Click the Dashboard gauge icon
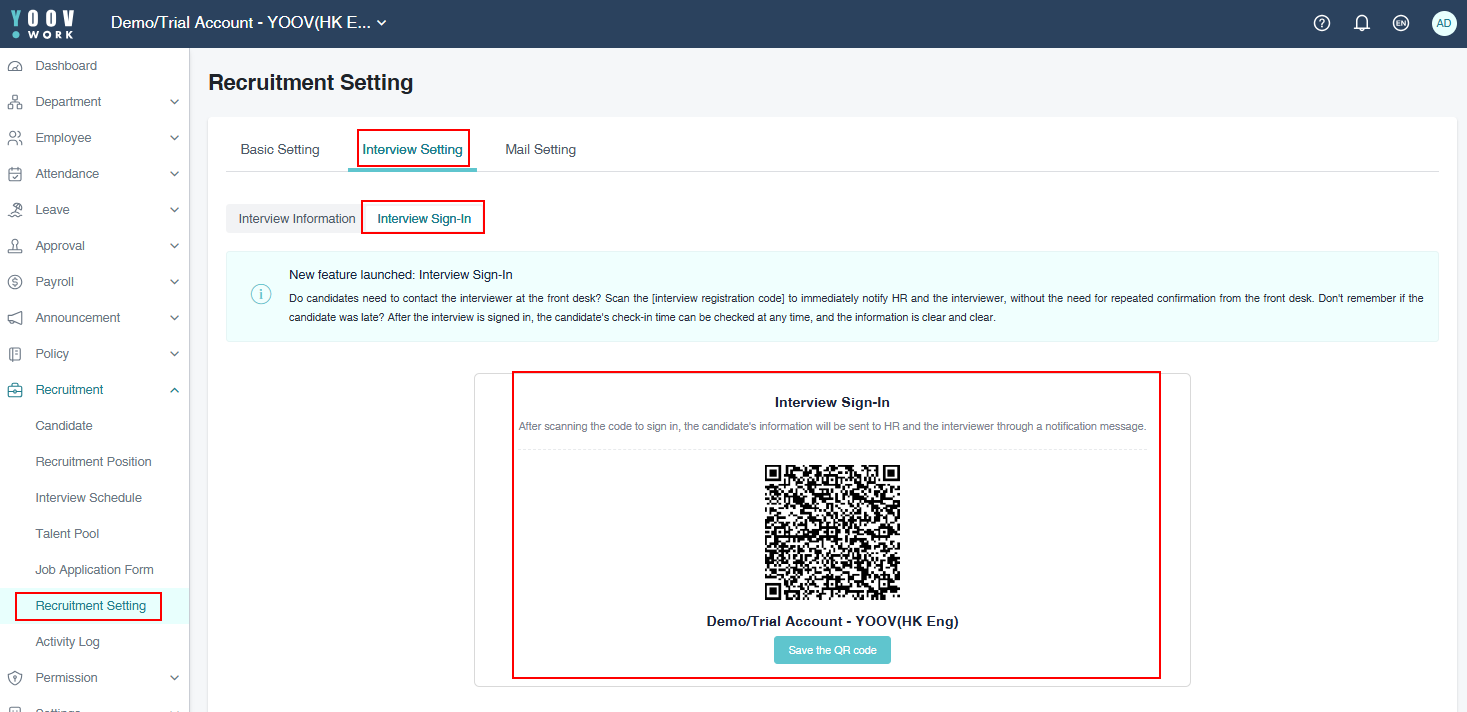1467x712 pixels. pyautogui.click(x=15, y=66)
